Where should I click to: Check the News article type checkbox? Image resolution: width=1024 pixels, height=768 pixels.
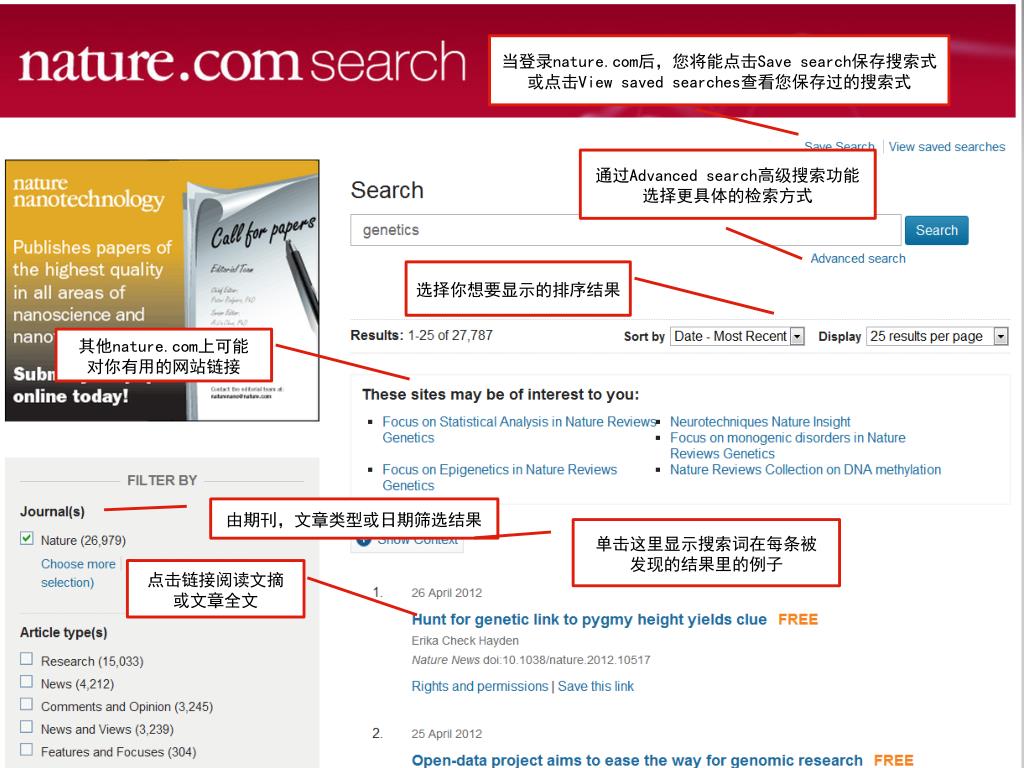[26, 681]
